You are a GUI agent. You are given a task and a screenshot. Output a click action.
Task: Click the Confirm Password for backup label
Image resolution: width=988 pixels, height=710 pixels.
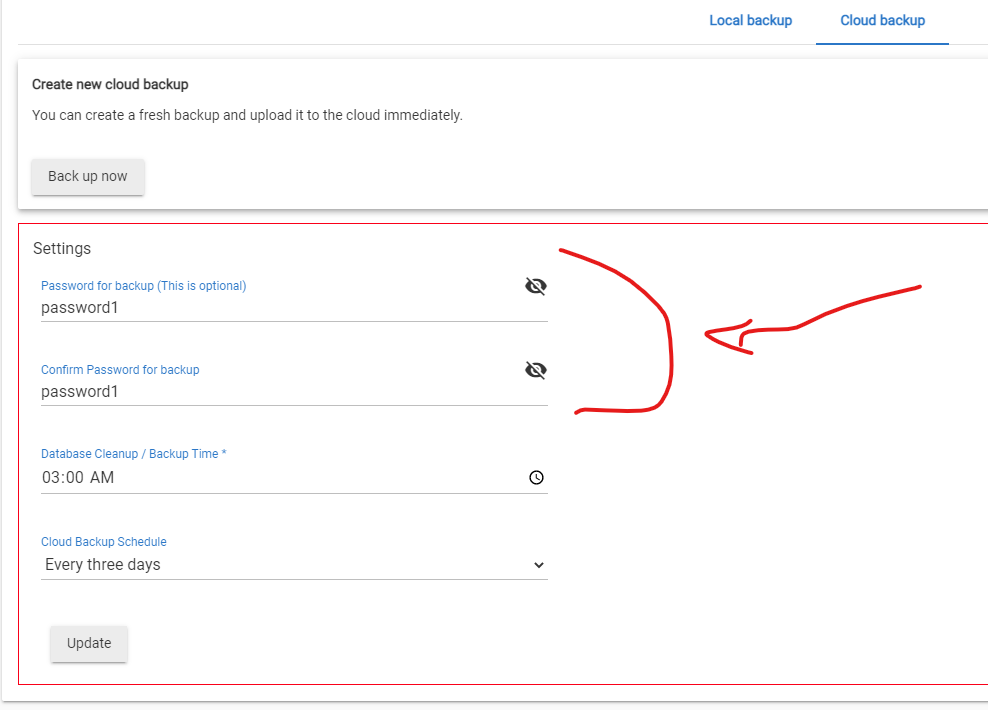(120, 370)
